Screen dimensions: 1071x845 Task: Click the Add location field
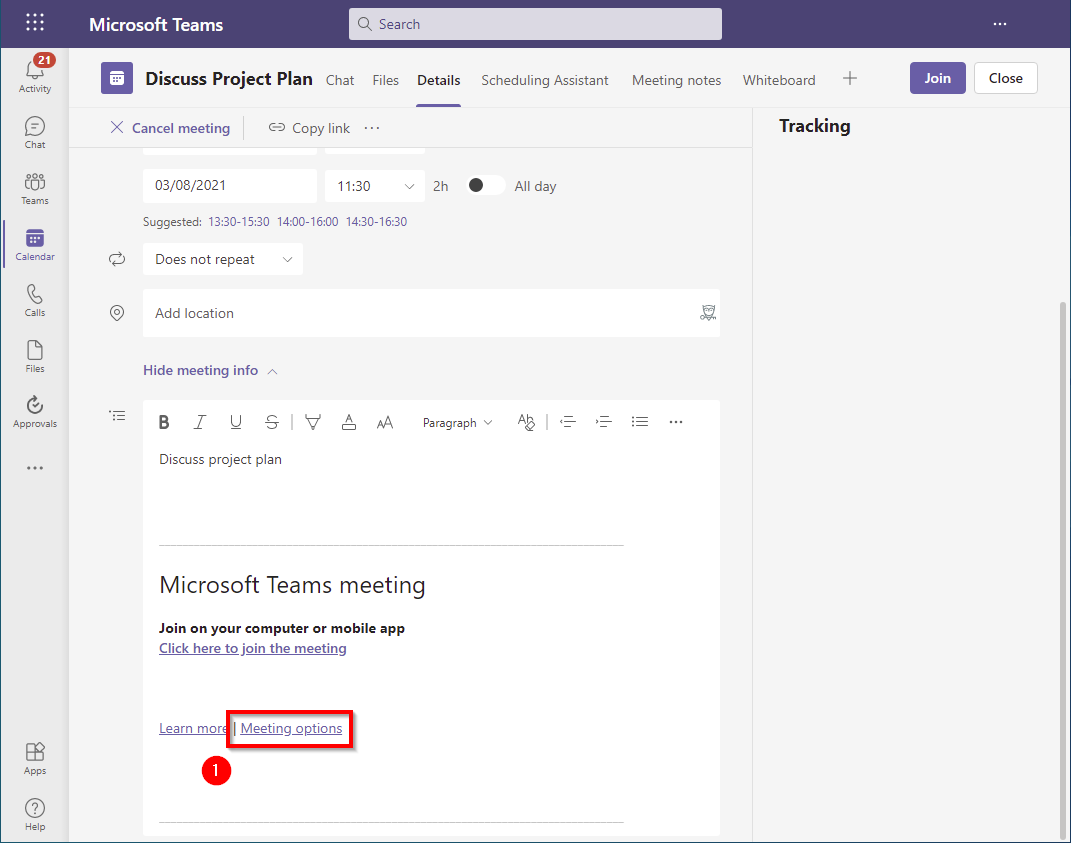(x=431, y=313)
